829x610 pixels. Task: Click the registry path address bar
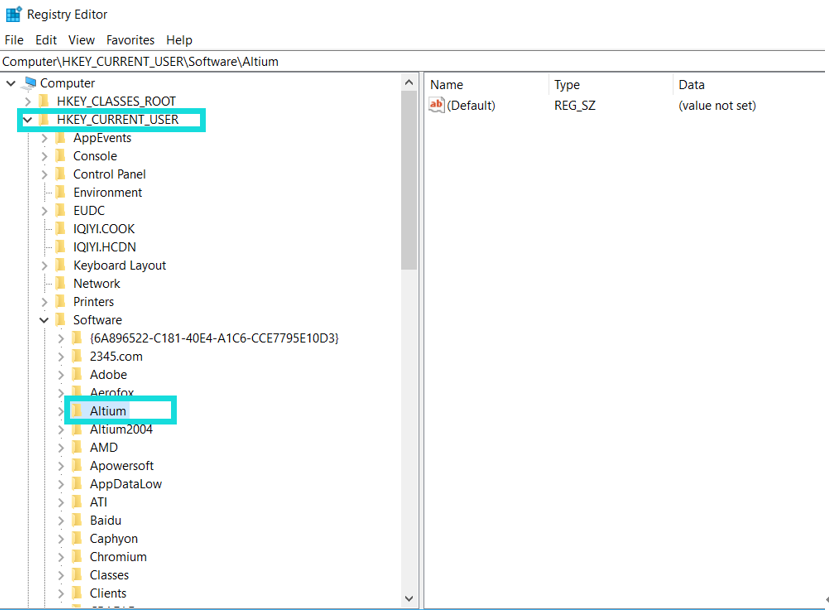(x=400, y=61)
